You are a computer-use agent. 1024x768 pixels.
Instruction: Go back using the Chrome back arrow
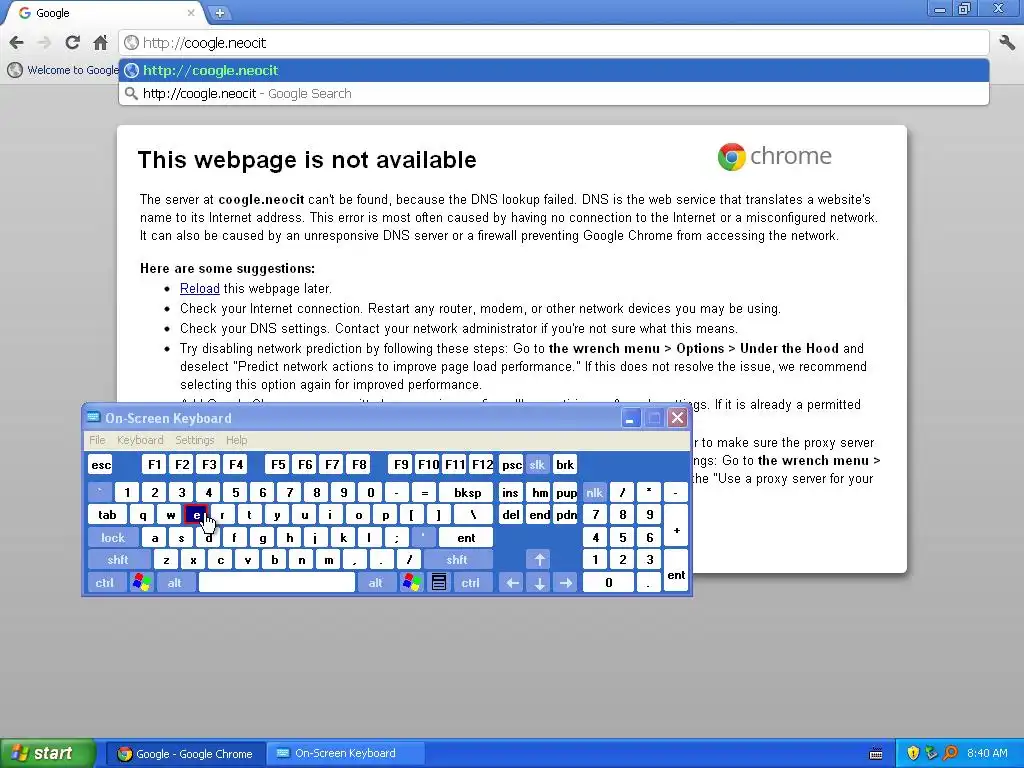(16, 43)
